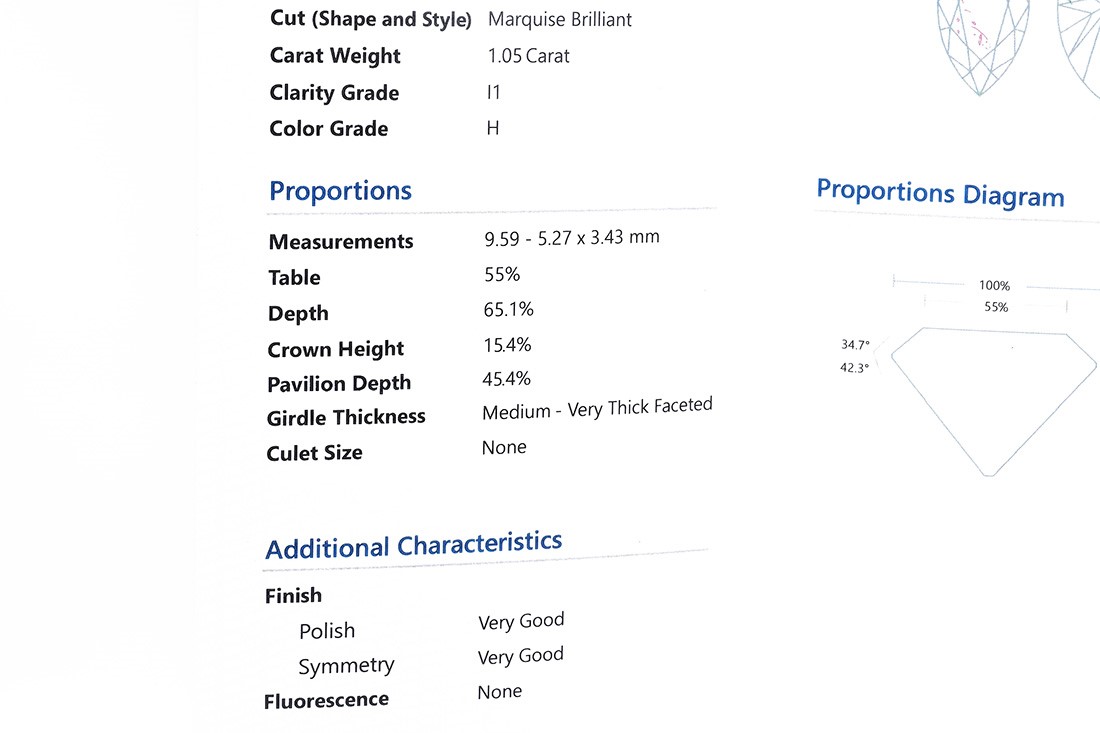Select the Marquise Brilliant cut value

(x=560, y=20)
